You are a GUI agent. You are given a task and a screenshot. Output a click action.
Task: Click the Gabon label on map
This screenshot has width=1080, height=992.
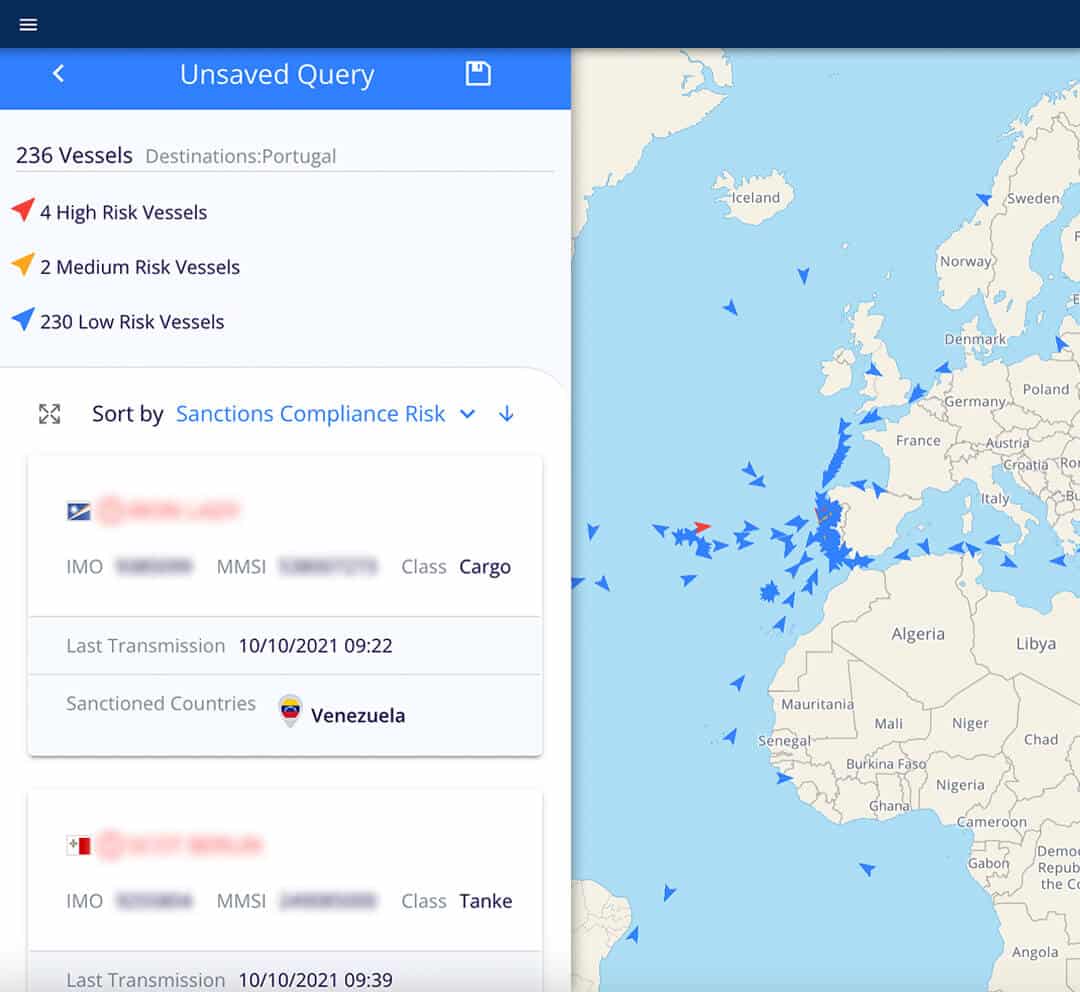(988, 863)
